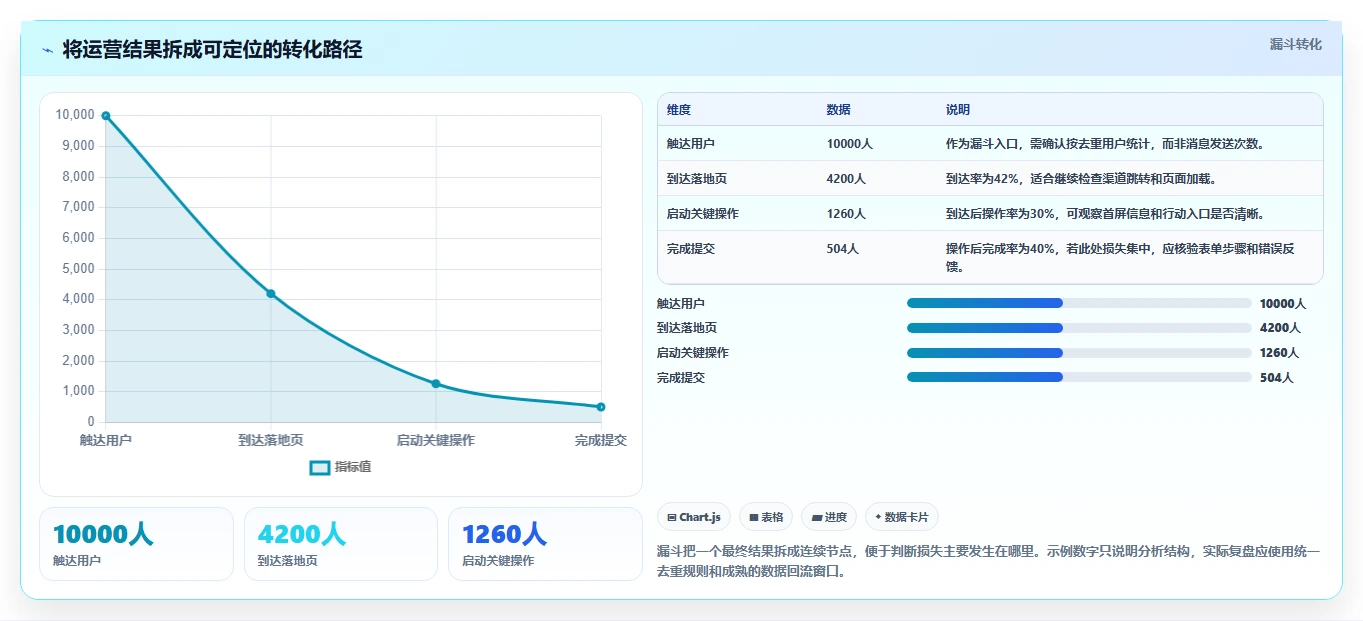Click the 1260人 table data cell
The height and width of the screenshot is (621, 1363).
tap(847, 214)
